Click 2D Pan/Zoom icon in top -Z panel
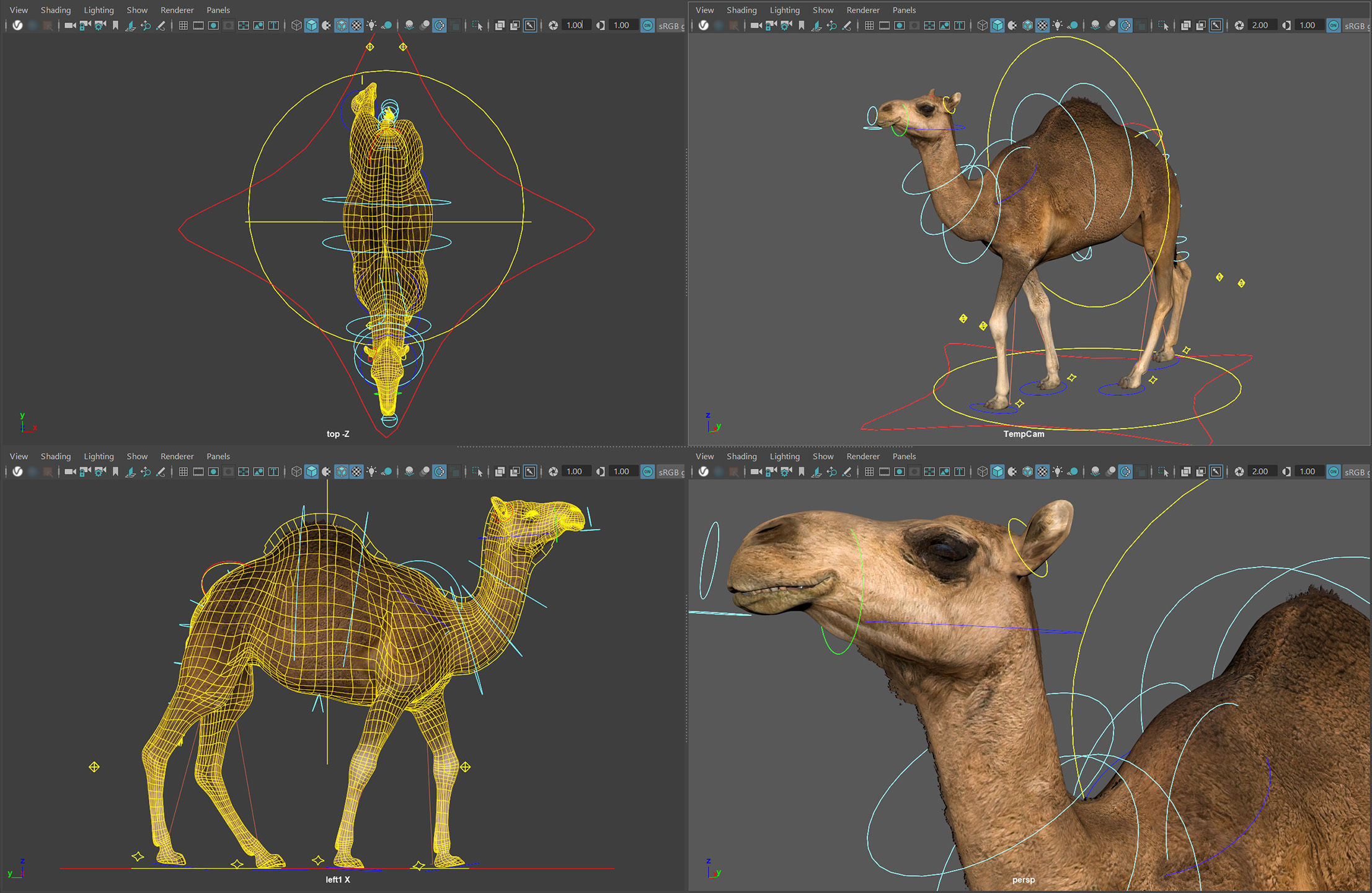Viewport: 1372px width, 893px height. coord(146,25)
